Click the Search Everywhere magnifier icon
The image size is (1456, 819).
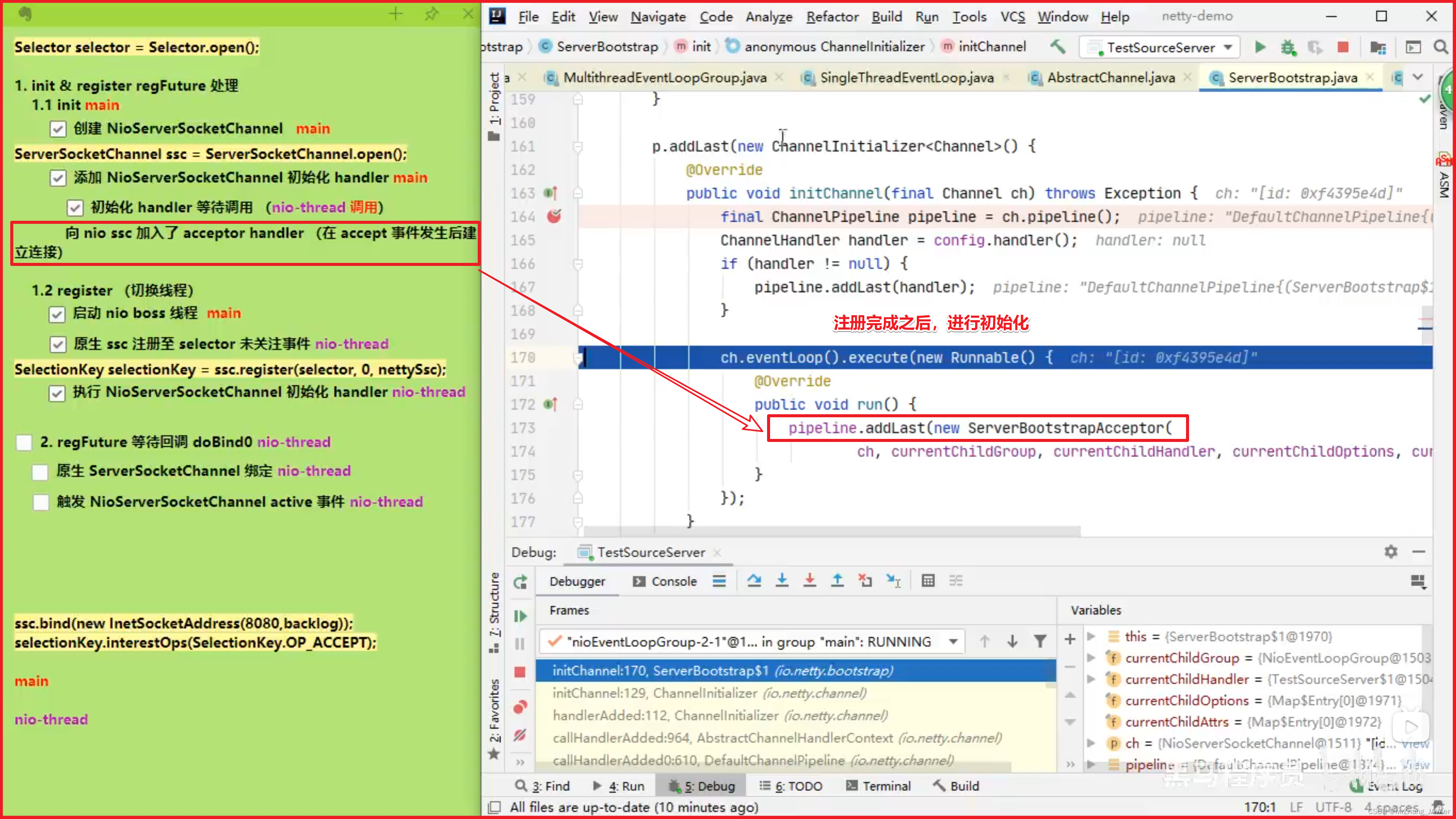(x=1441, y=47)
